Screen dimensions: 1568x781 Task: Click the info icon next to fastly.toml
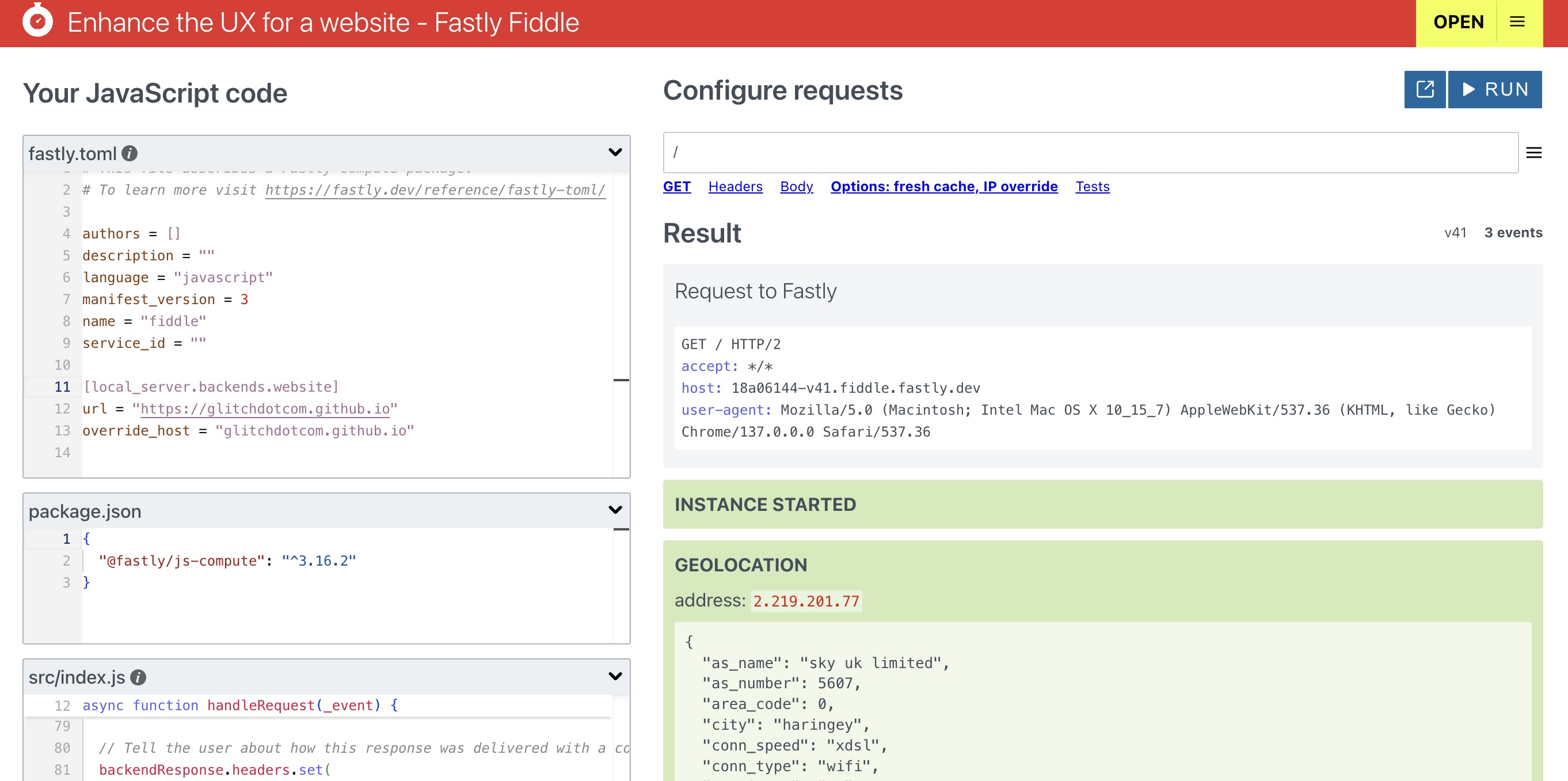point(129,154)
